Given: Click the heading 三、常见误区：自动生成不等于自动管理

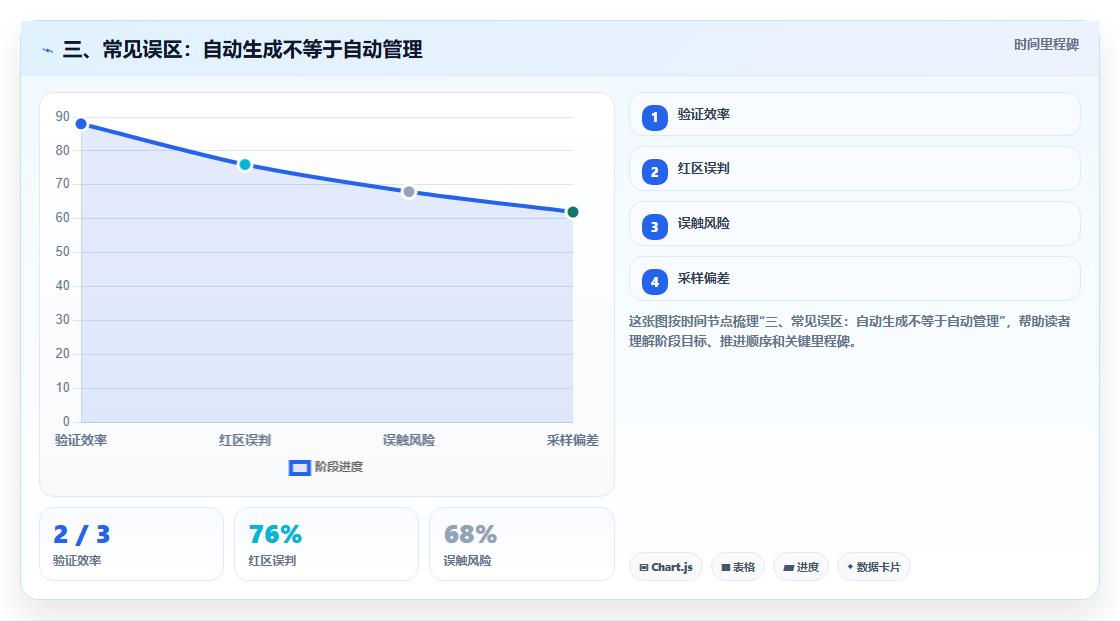Looking at the screenshot, I should pos(243,49).
